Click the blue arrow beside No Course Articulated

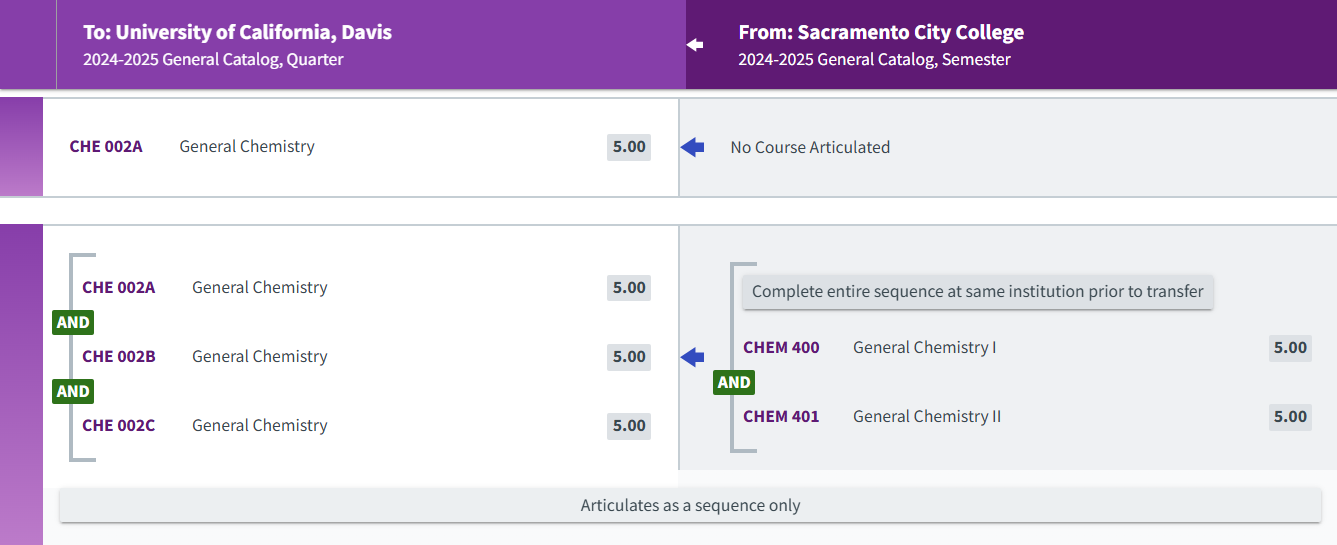[692, 147]
